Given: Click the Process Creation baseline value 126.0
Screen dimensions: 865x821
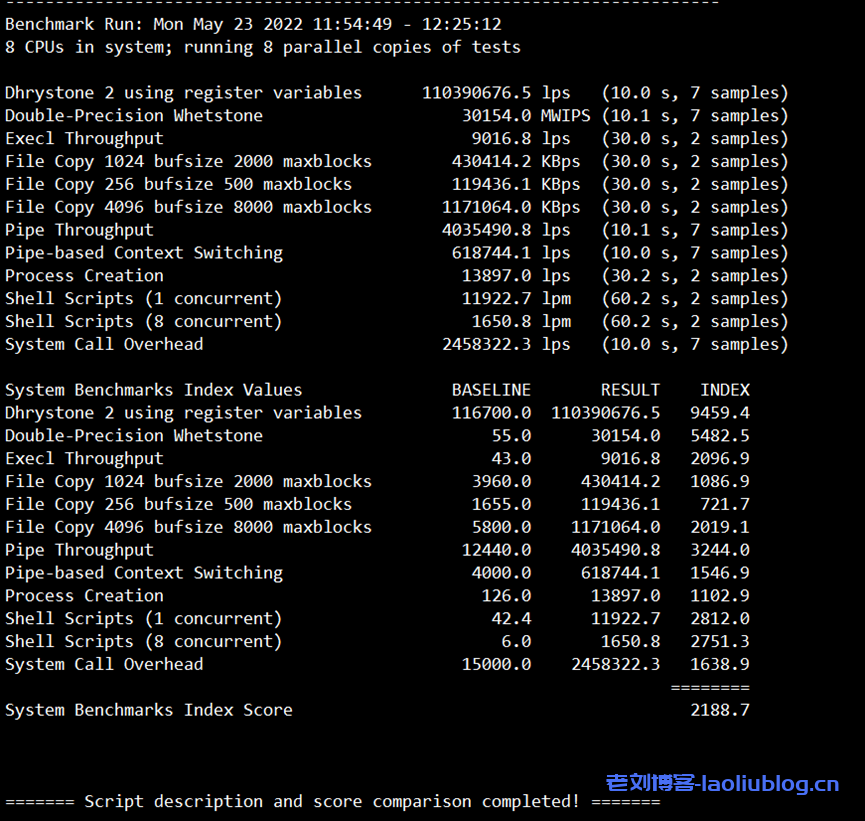Looking at the screenshot, I should tap(506, 596).
